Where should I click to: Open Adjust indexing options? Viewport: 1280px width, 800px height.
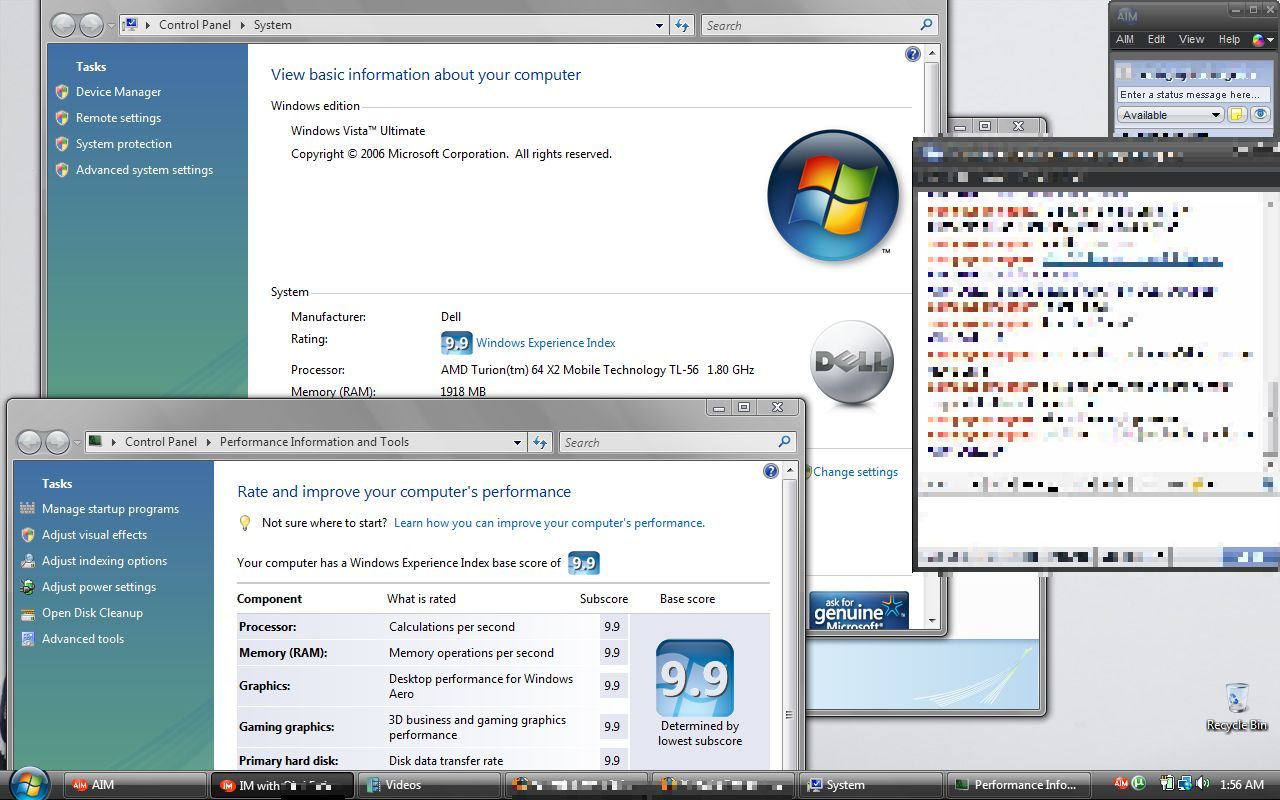(x=104, y=561)
